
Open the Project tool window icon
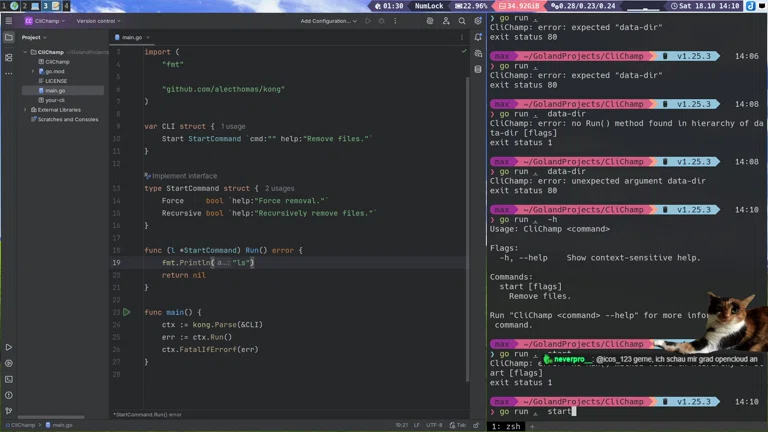(9, 37)
